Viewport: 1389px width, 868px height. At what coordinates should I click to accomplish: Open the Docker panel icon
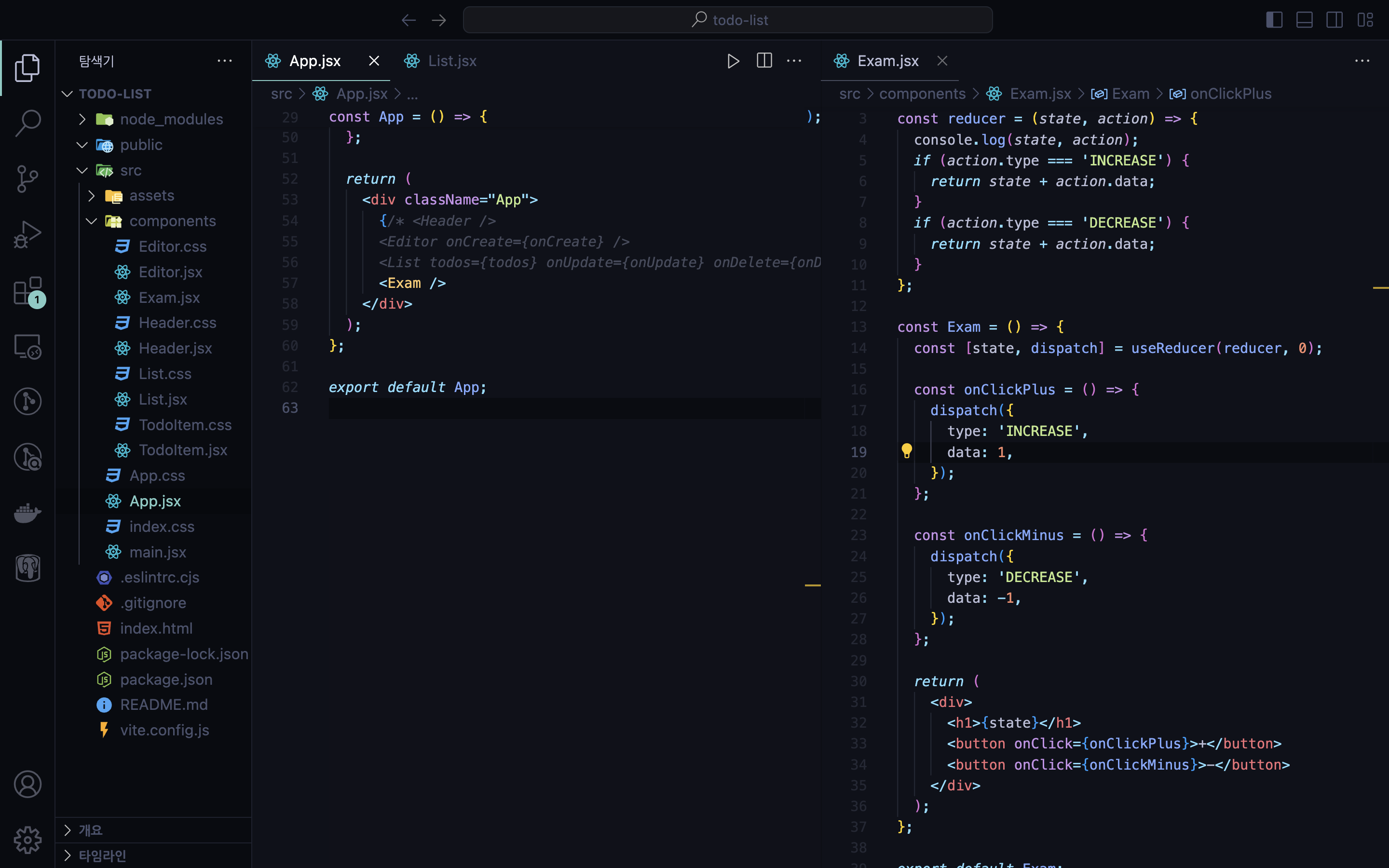[x=27, y=512]
